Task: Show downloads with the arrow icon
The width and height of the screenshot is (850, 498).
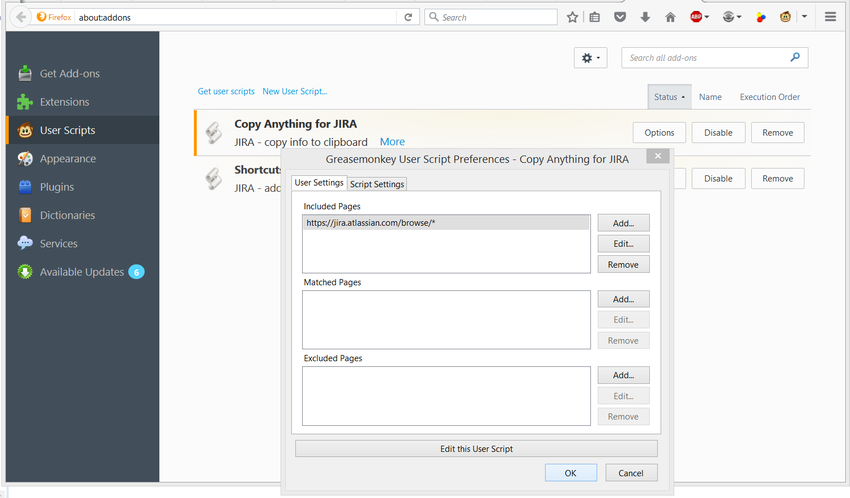Action: click(x=645, y=17)
